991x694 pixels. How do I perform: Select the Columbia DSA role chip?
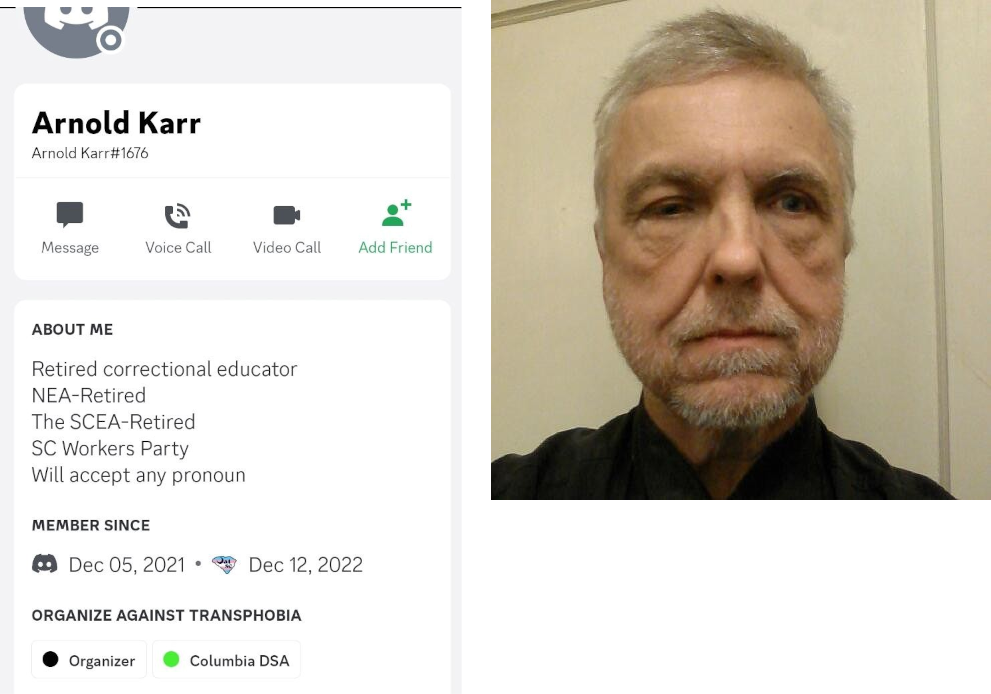tap(226, 660)
